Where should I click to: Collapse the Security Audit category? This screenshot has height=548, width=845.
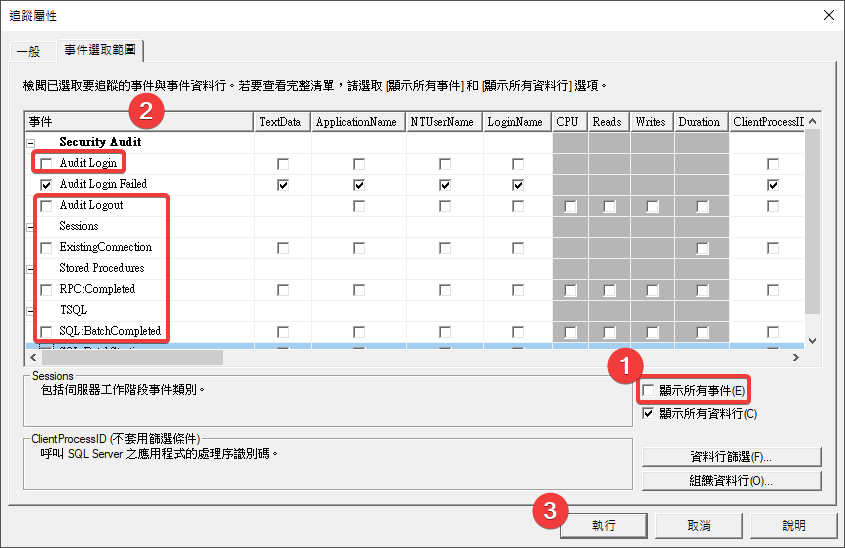pyautogui.click(x=30, y=143)
